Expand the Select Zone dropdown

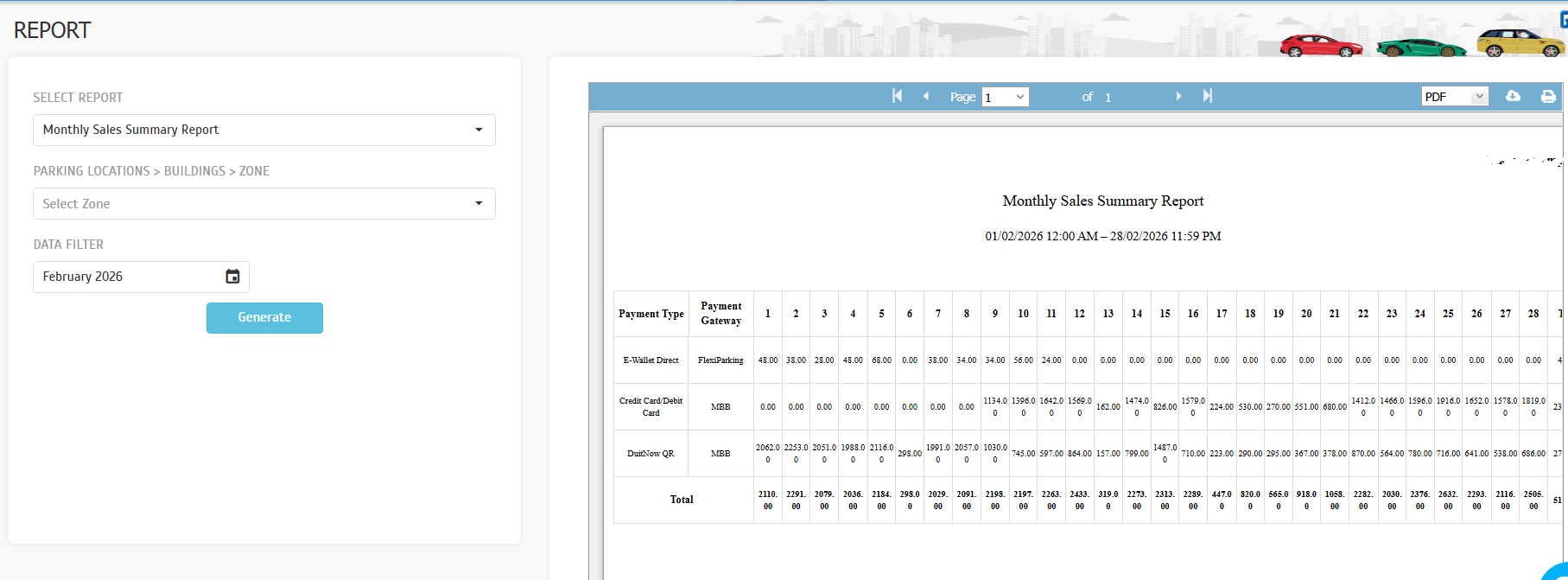[x=263, y=204]
